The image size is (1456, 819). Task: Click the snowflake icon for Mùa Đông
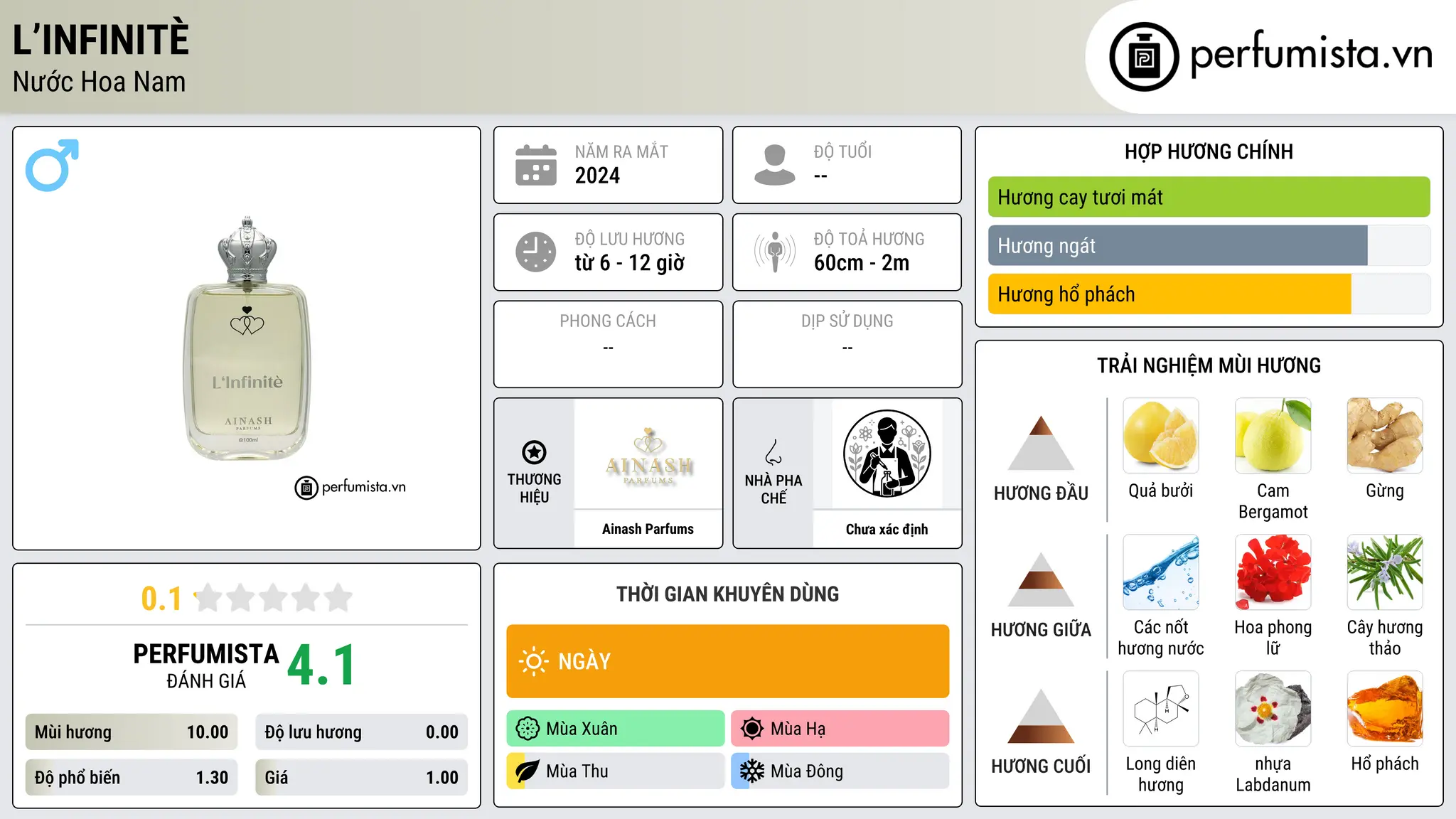(x=751, y=771)
